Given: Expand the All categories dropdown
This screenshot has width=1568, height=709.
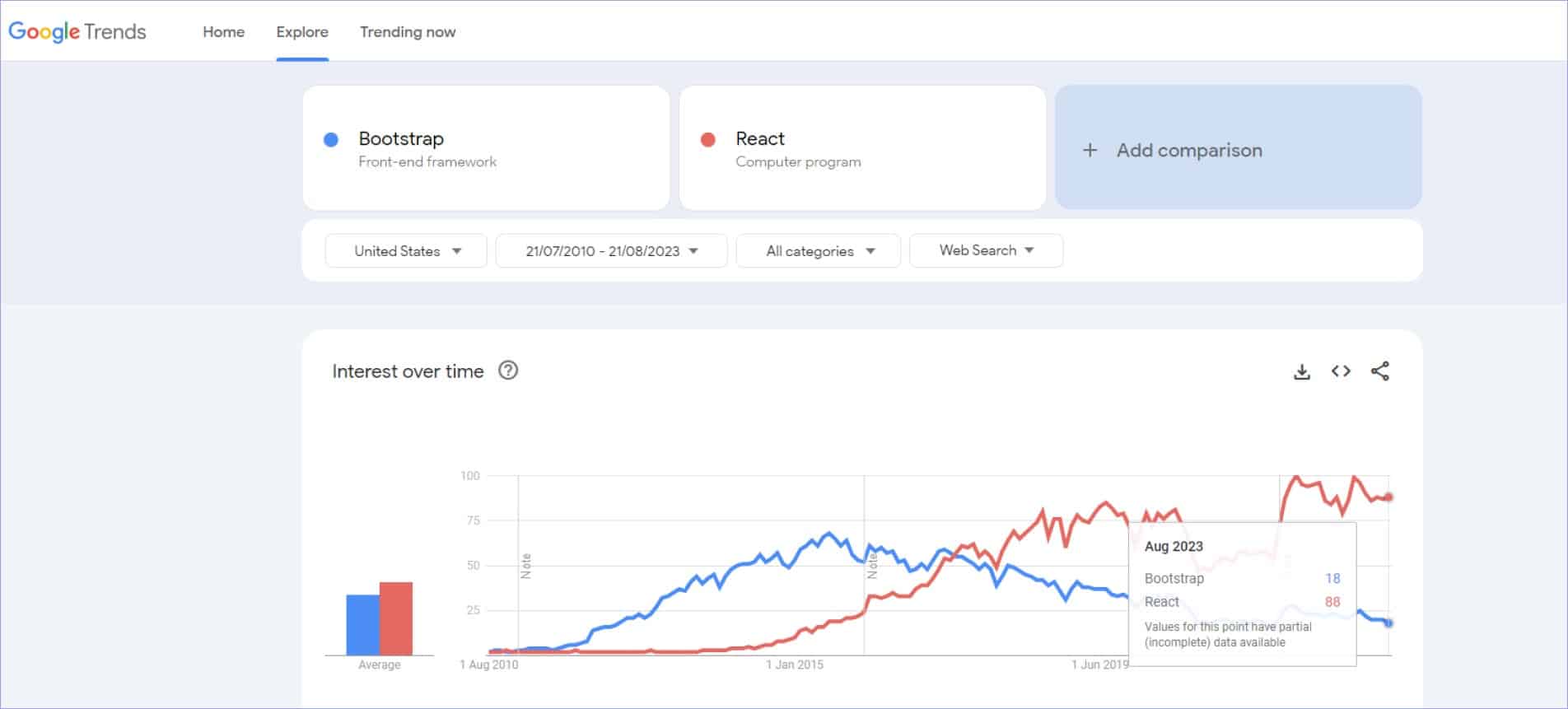Looking at the screenshot, I should click(x=819, y=251).
